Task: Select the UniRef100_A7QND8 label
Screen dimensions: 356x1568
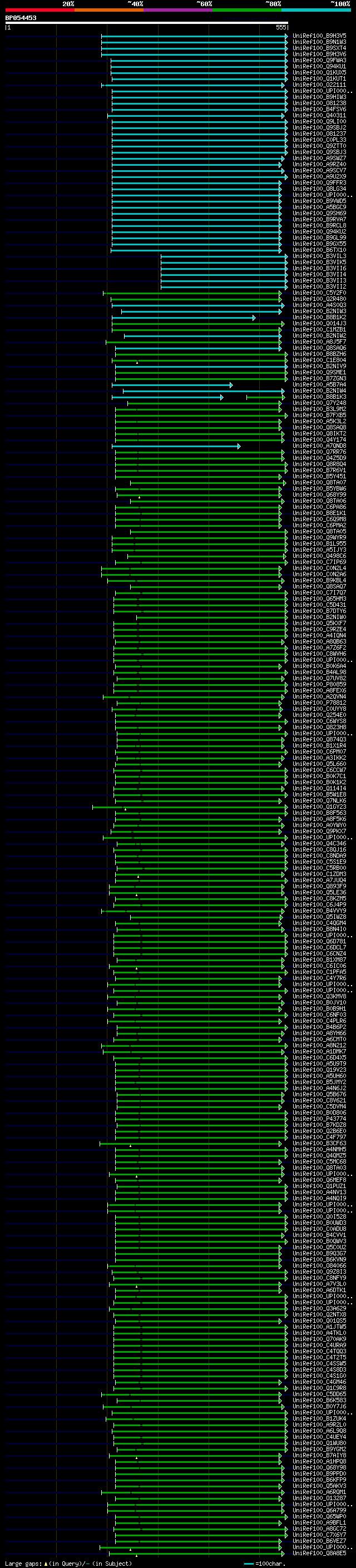Action: point(319,446)
